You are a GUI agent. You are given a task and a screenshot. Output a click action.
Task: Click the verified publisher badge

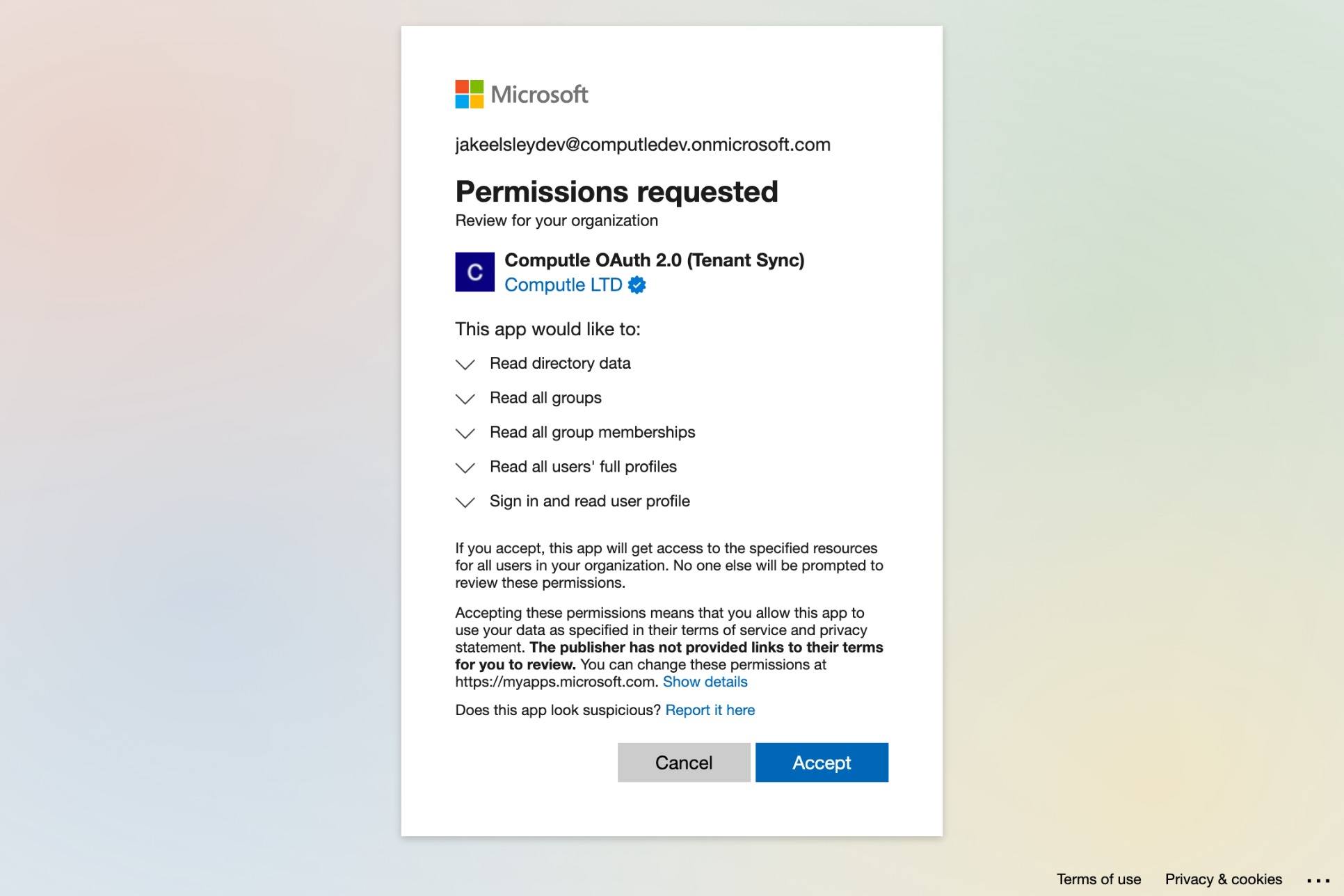[637, 285]
